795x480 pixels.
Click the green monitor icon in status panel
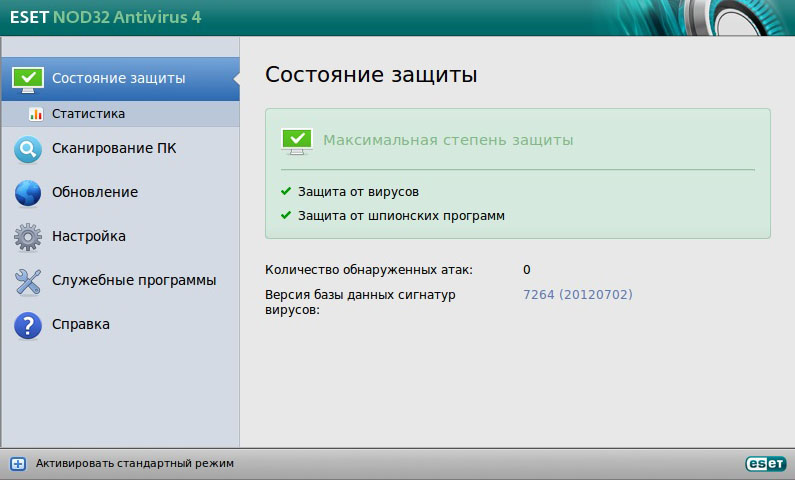click(x=297, y=141)
